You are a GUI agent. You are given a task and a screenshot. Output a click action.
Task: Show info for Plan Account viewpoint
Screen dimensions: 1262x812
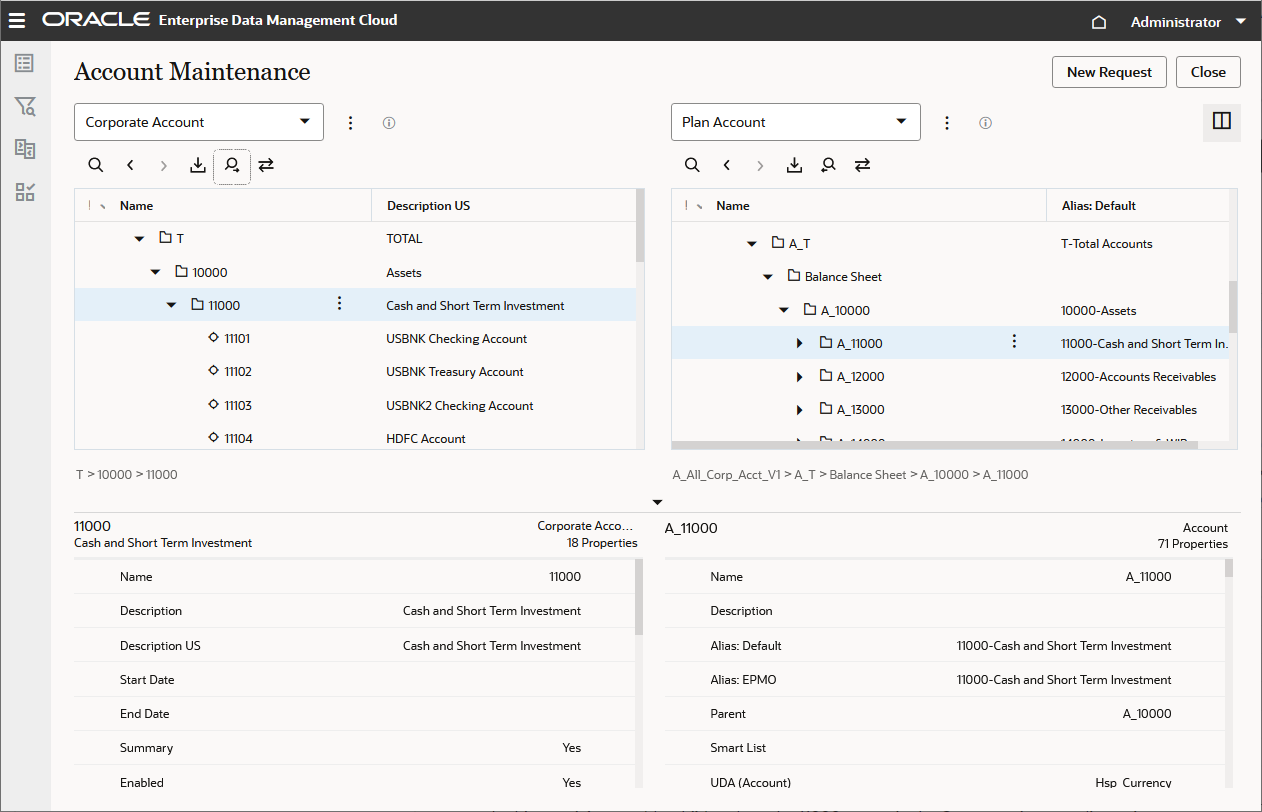(985, 123)
